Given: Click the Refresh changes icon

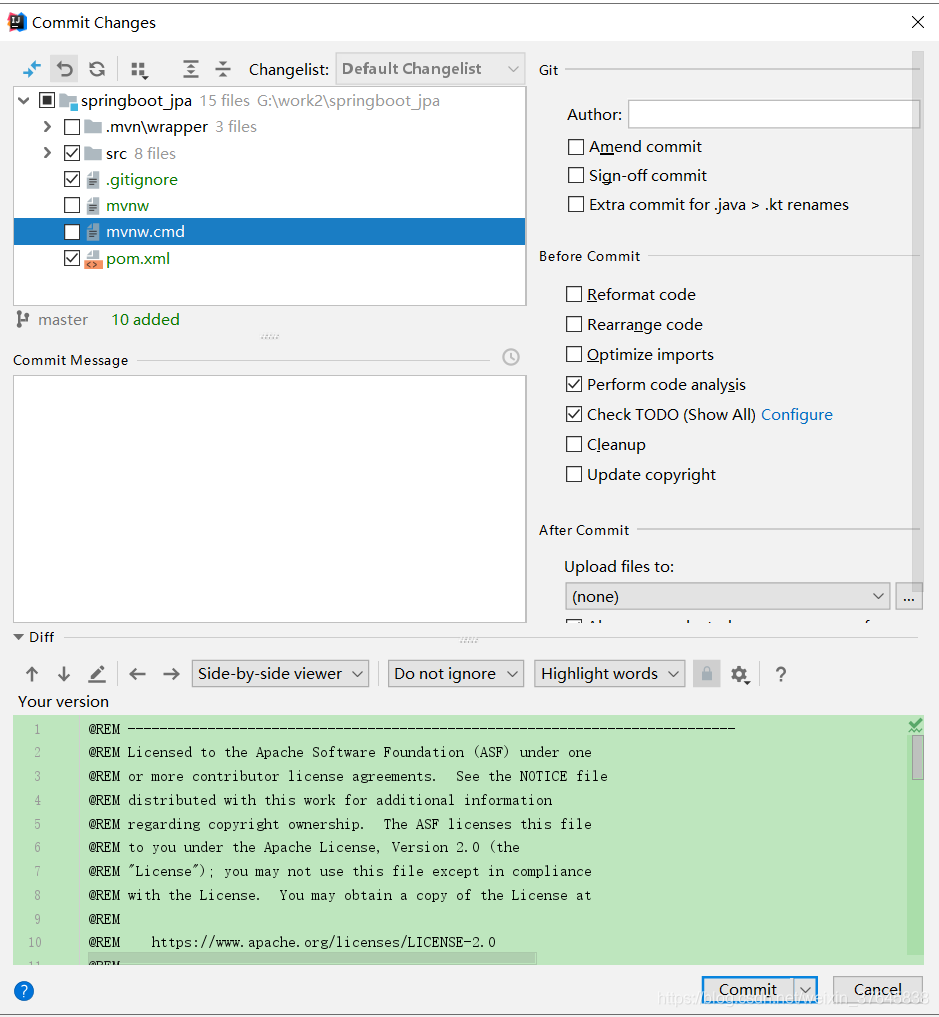Looking at the screenshot, I should pos(97,69).
